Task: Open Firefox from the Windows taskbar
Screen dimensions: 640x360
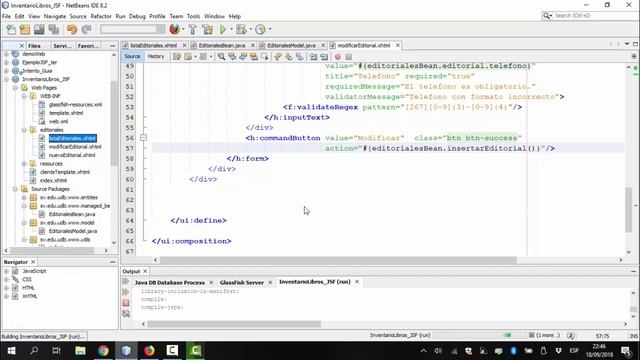Action: (x=149, y=350)
